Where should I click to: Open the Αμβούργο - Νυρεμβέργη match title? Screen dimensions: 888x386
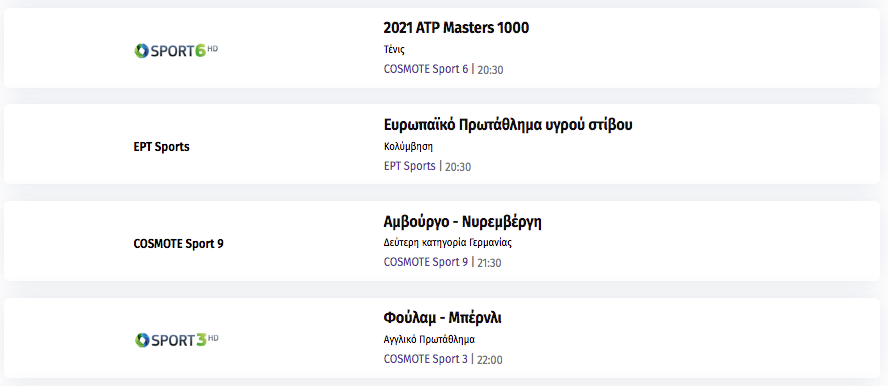(463, 222)
